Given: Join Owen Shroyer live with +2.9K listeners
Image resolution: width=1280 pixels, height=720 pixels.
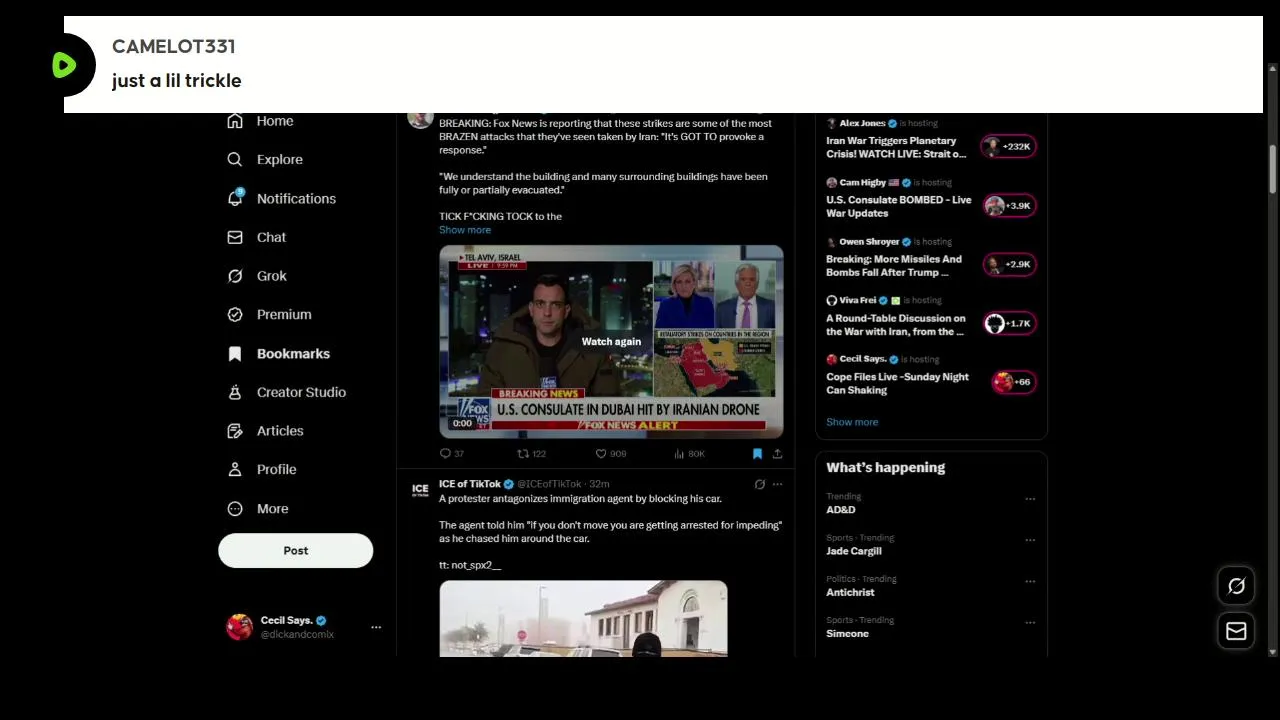Looking at the screenshot, I should click(x=1010, y=264).
